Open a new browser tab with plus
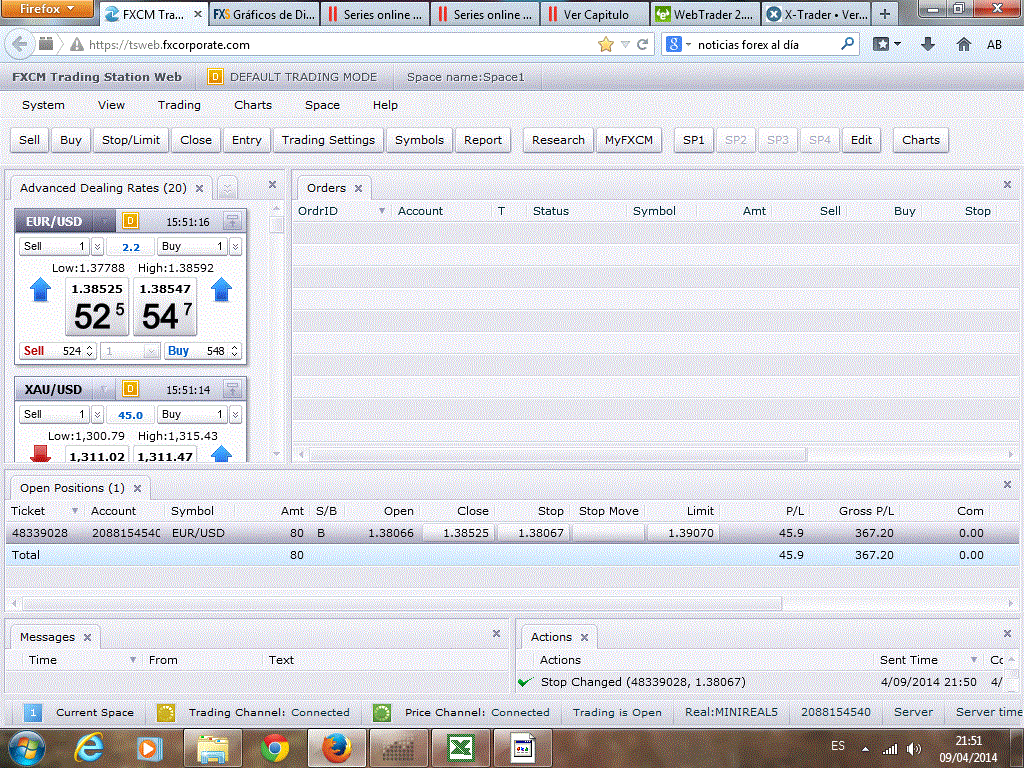The width and height of the screenshot is (1024, 768). [x=885, y=14]
